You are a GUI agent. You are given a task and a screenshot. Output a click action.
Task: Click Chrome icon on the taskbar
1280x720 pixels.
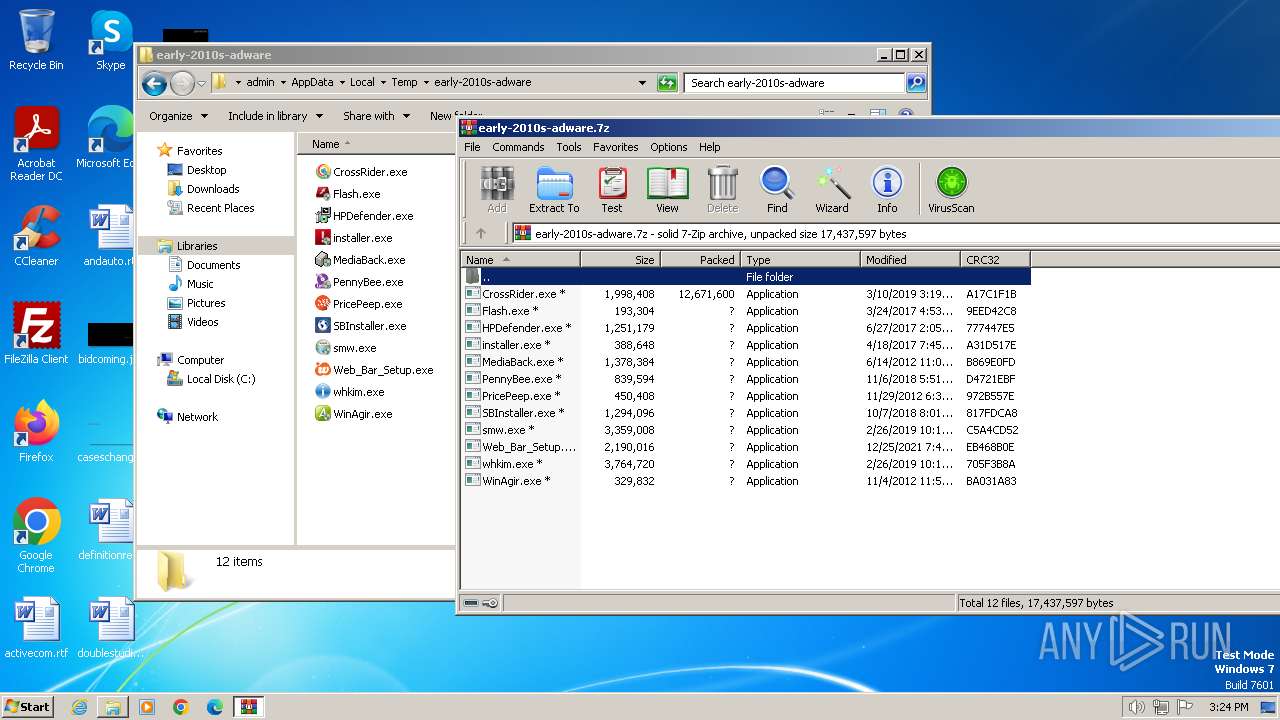[181, 707]
